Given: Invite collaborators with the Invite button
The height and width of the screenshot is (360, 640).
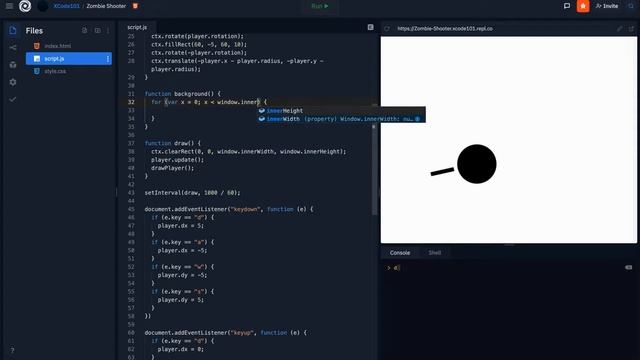Looking at the screenshot, I should tap(607, 6).
